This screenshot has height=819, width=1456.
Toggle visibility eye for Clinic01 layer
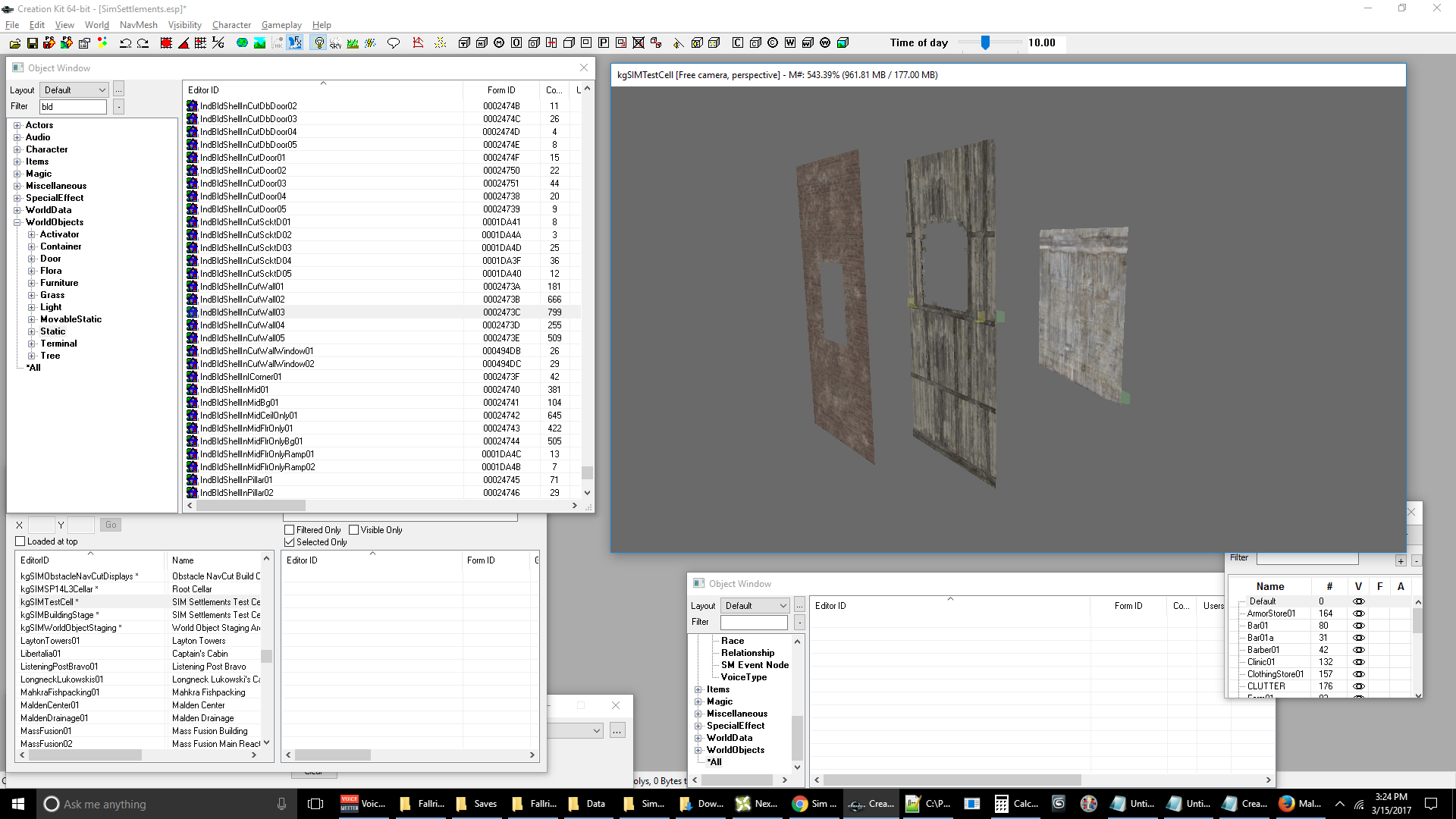pos(1359,662)
